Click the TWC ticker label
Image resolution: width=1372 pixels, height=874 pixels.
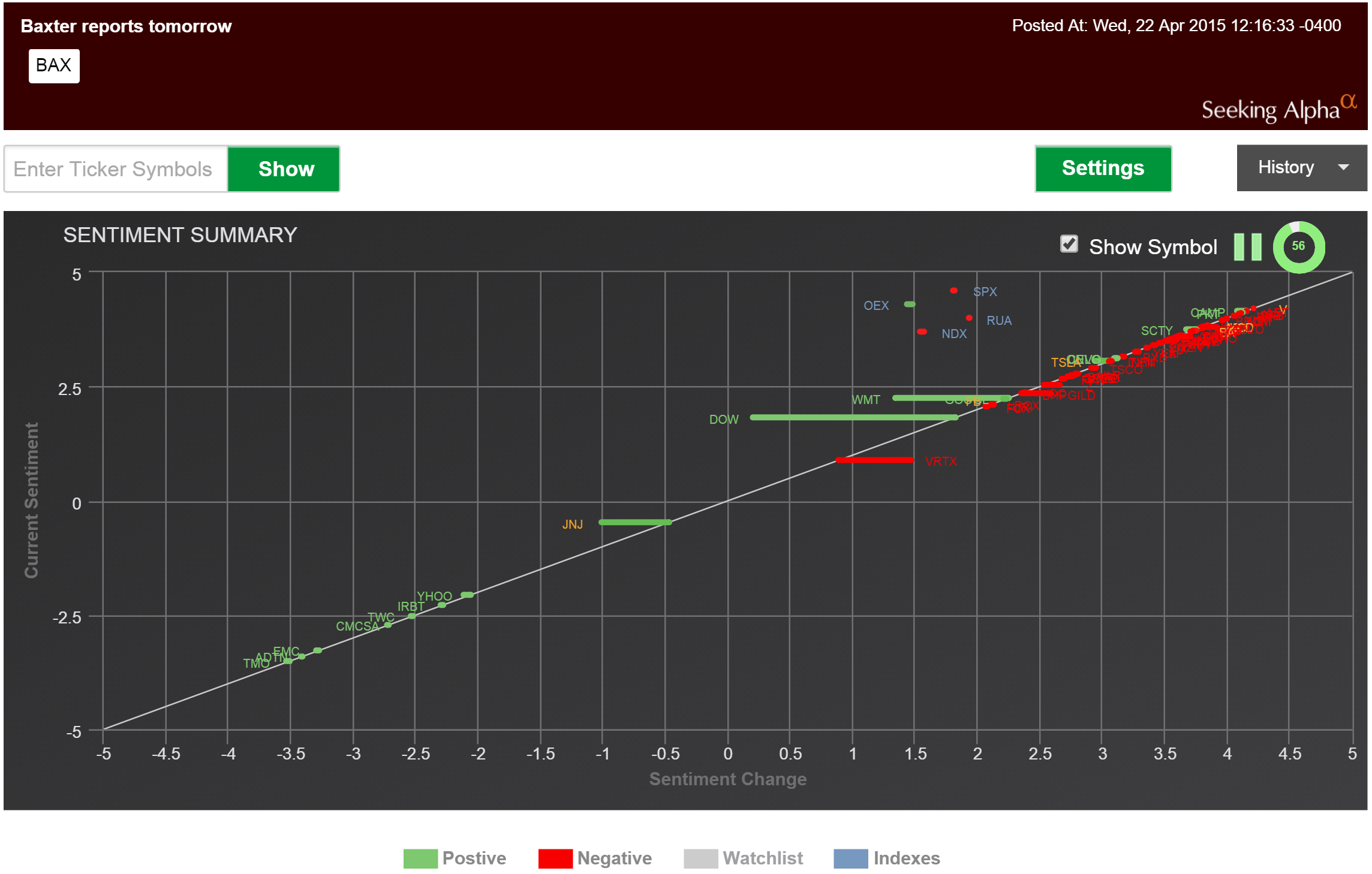381,617
